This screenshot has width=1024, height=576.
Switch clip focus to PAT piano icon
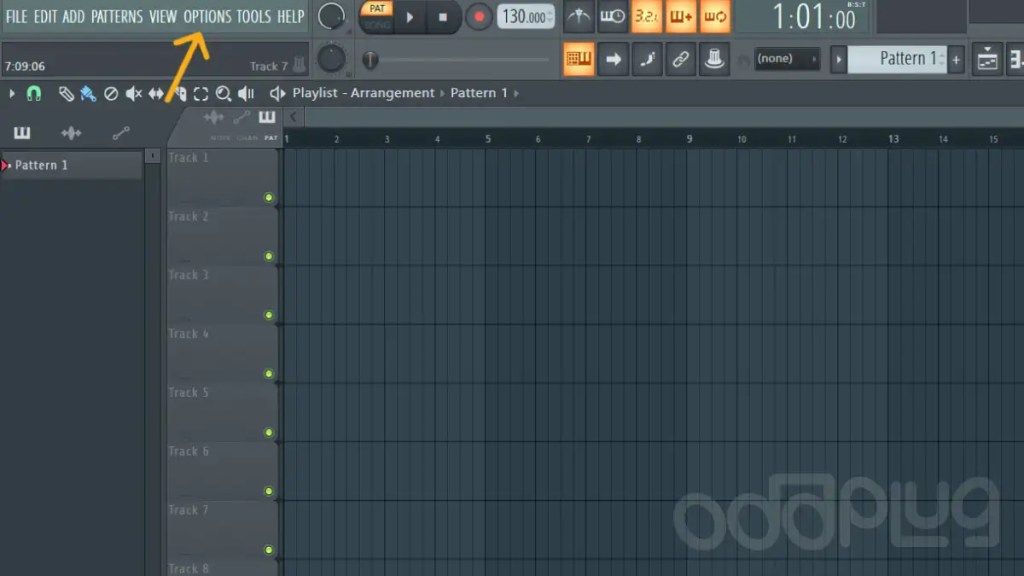click(x=267, y=118)
